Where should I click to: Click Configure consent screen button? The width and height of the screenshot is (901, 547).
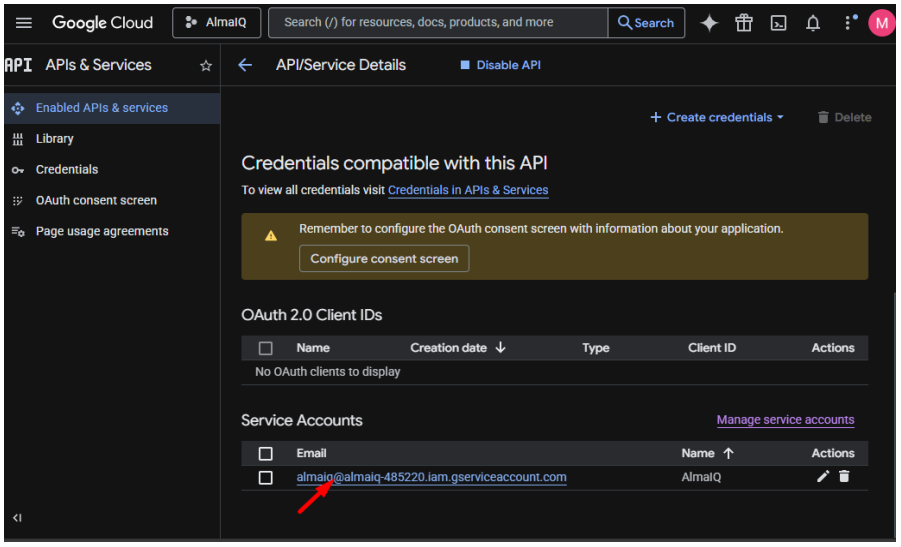pyautogui.click(x=384, y=259)
